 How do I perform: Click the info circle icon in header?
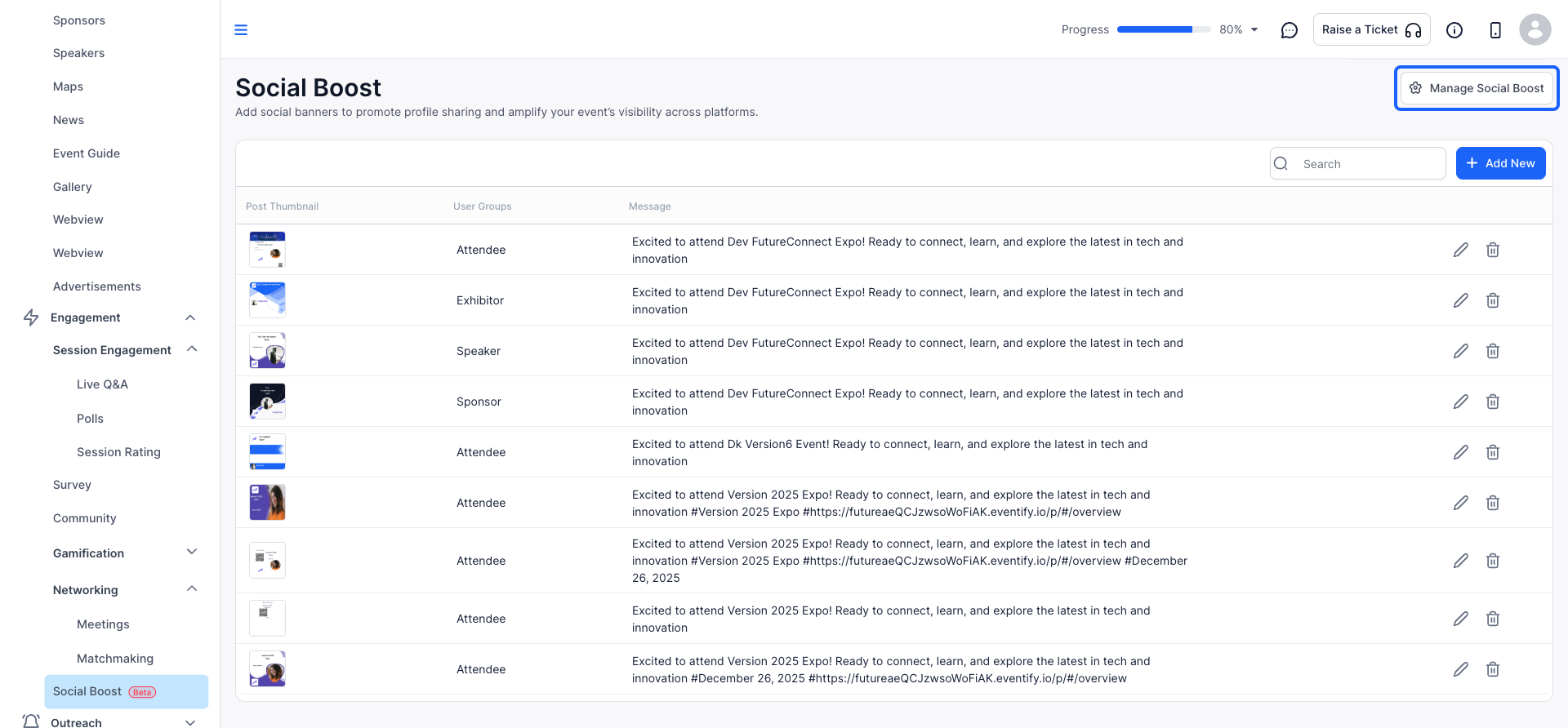click(1454, 30)
